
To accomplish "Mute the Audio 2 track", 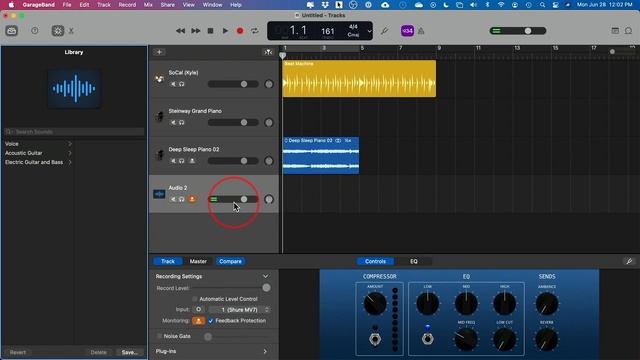I will point(173,199).
